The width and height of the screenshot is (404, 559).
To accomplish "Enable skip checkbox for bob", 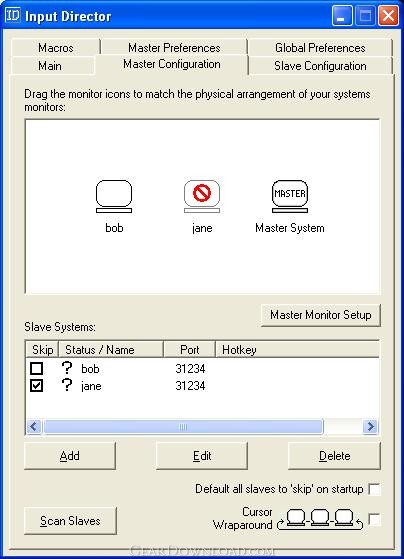I will coord(36,368).
